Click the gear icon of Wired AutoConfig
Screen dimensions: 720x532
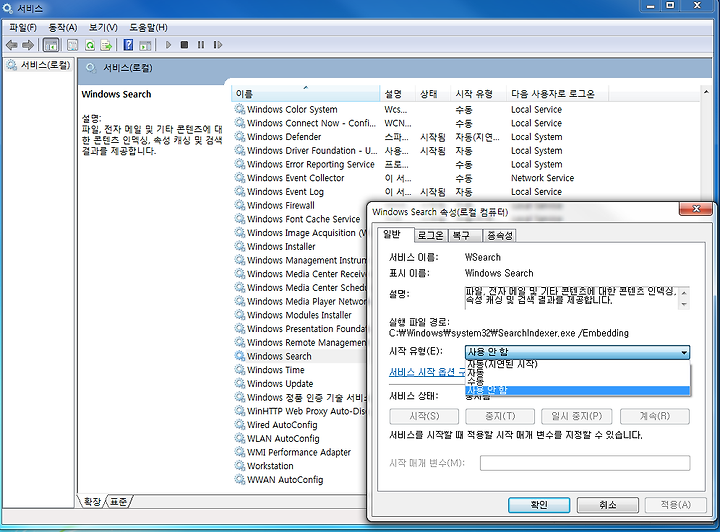[x=240, y=425]
